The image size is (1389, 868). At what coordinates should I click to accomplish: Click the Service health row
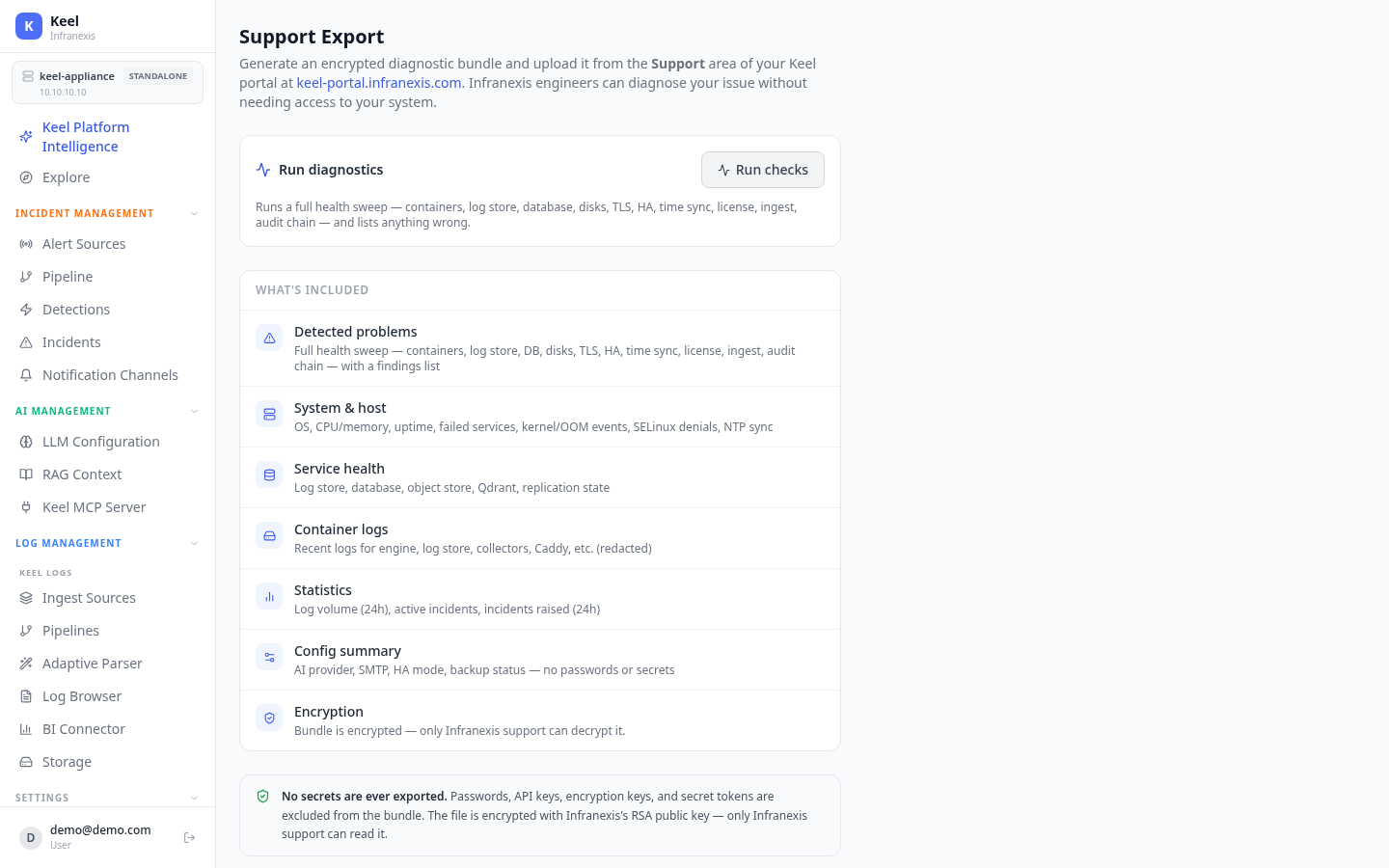click(x=540, y=477)
